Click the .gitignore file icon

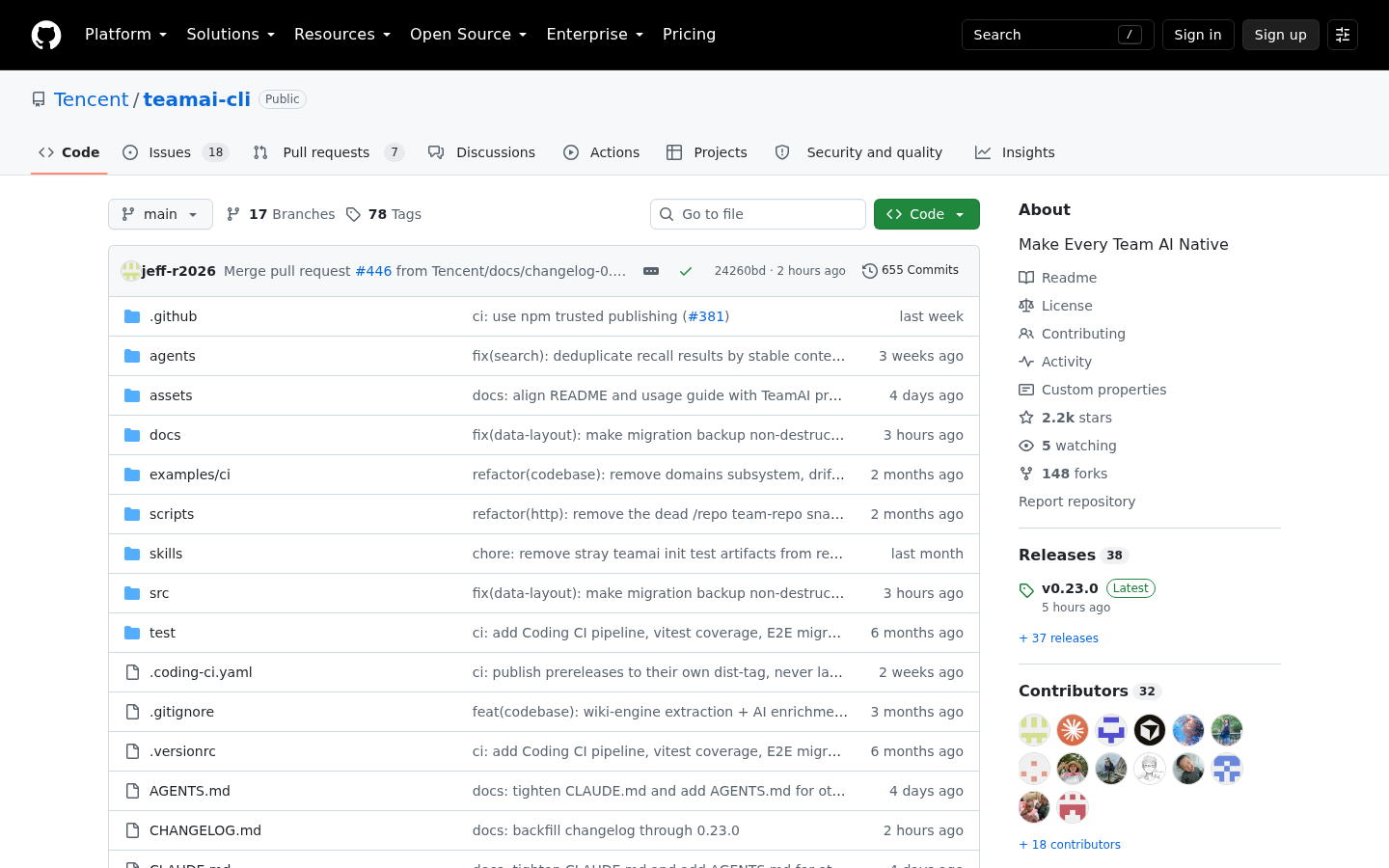click(132, 712)
